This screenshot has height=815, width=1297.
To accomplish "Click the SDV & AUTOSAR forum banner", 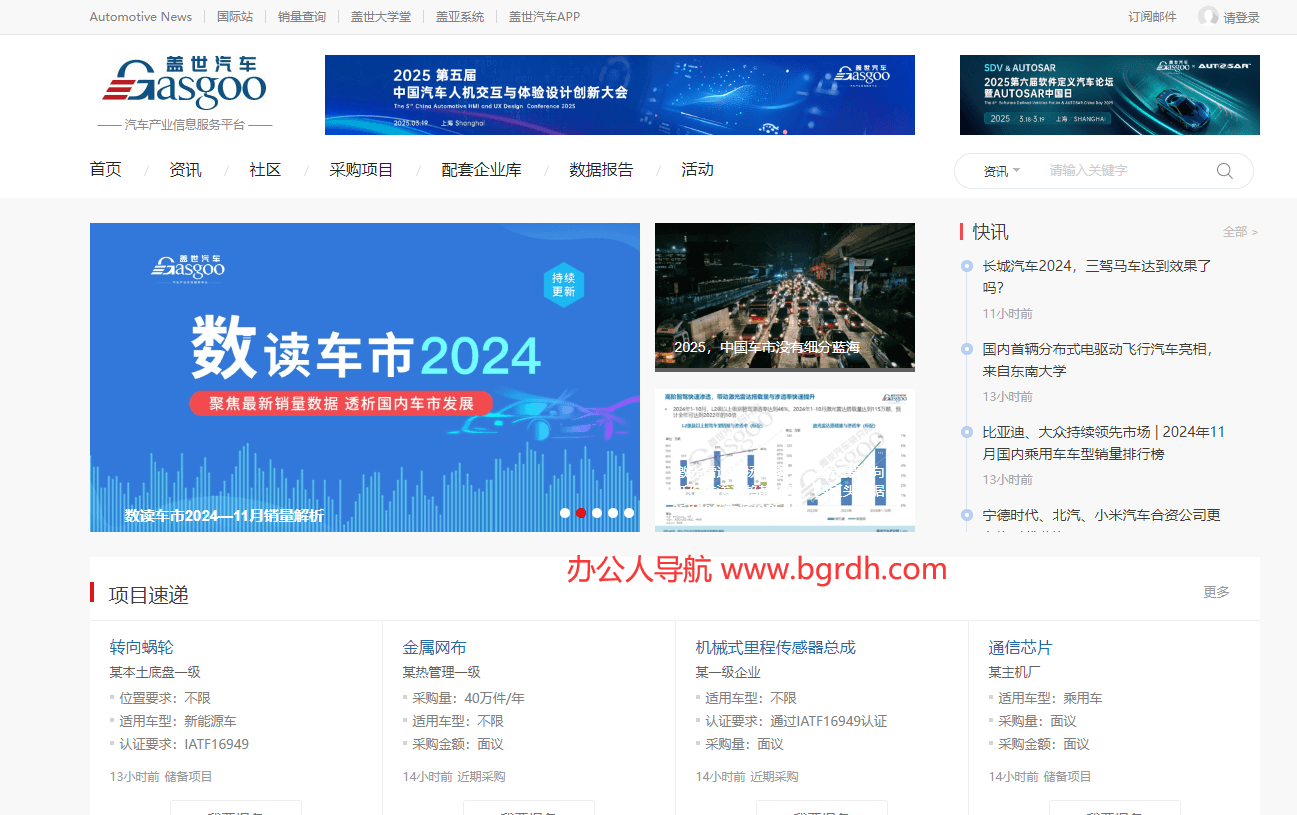I will pos(1109,95).
